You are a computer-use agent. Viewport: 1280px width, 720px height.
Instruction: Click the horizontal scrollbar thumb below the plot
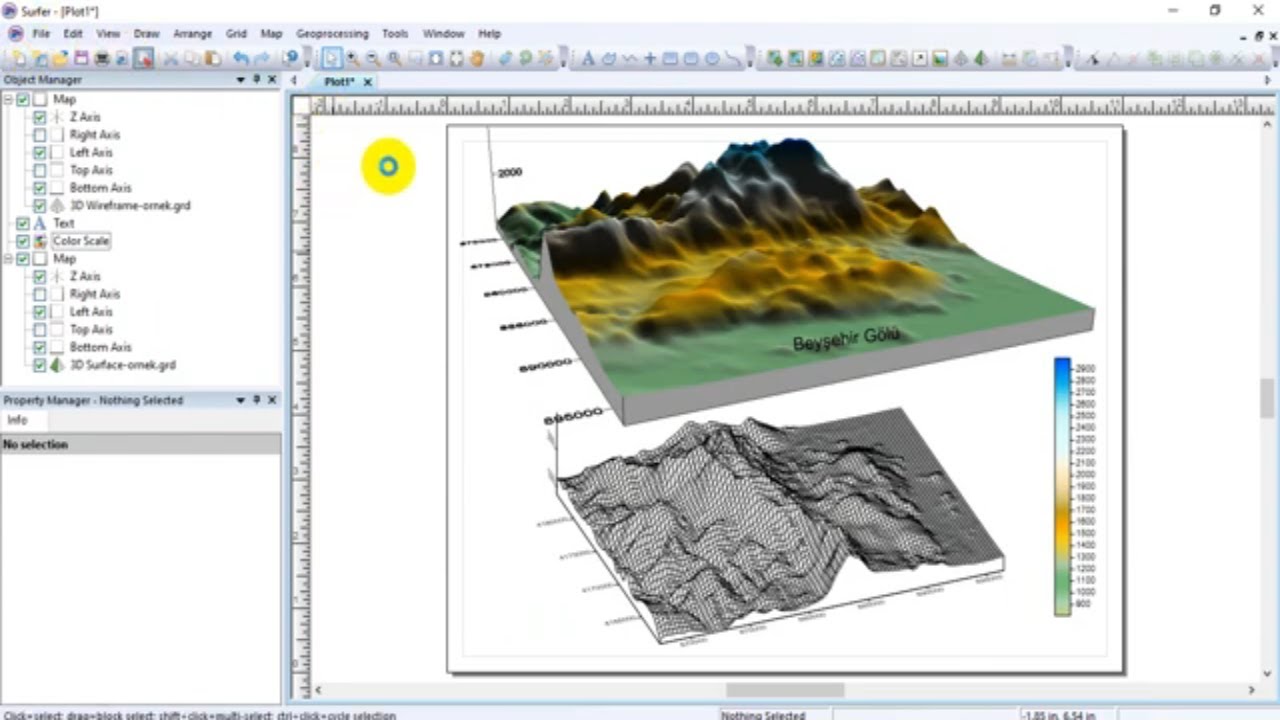[x=785, y=690]
